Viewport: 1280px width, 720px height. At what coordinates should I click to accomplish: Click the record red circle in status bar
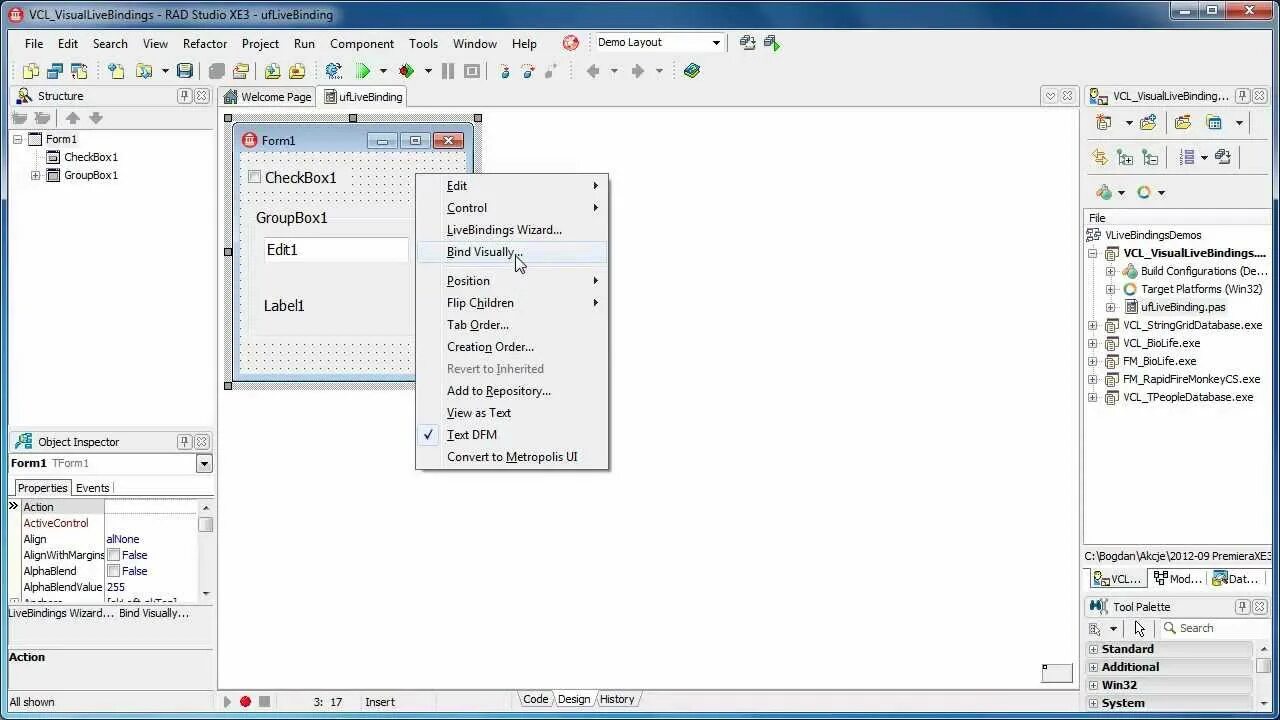(x=245, y=701)
